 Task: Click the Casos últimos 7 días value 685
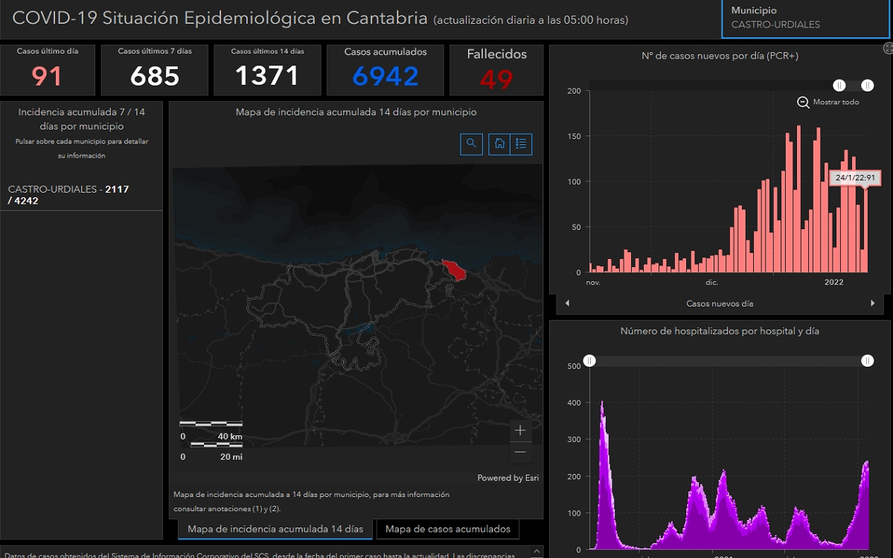click(x=154, y=76)
